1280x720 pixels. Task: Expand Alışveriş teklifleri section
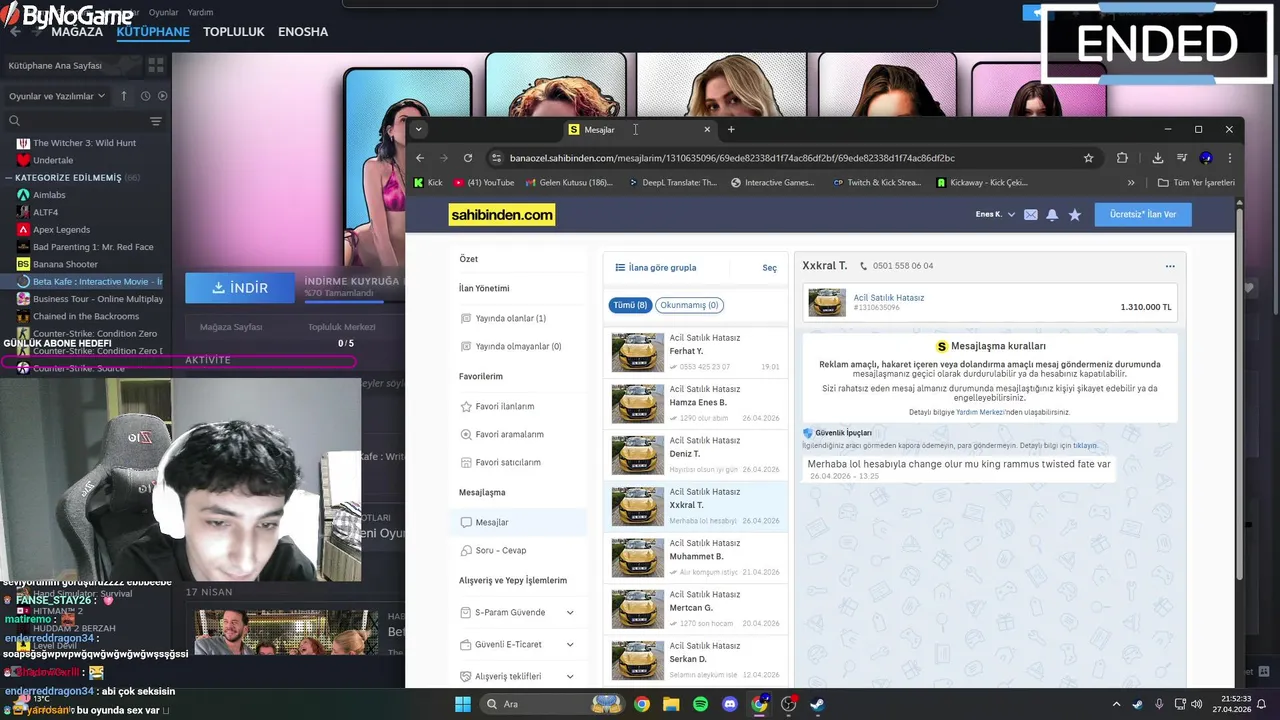(517, 677)
